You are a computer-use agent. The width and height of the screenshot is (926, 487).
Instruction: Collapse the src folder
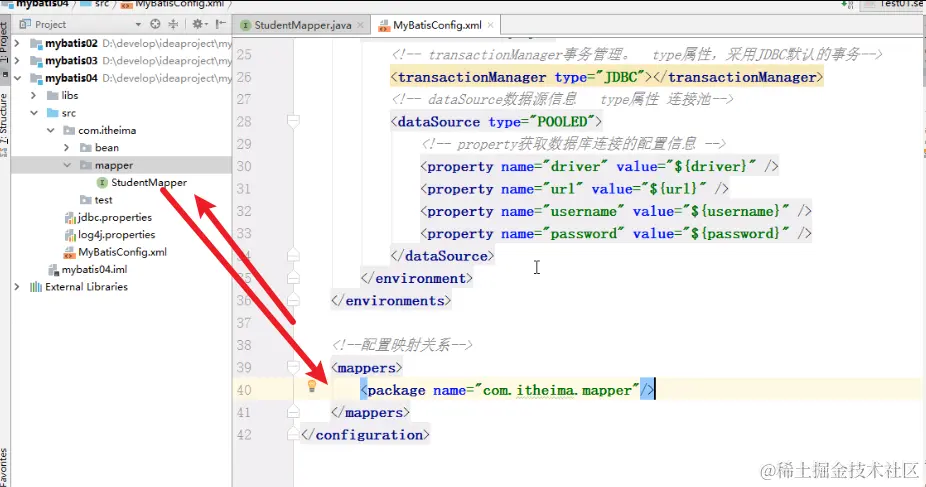click(34, 113)
